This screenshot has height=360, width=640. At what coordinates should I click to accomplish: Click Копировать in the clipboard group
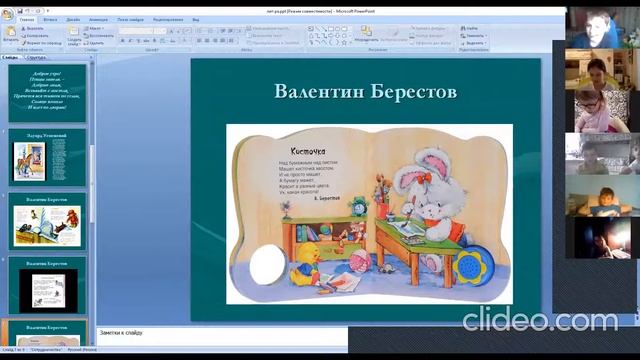click(35, 36)
